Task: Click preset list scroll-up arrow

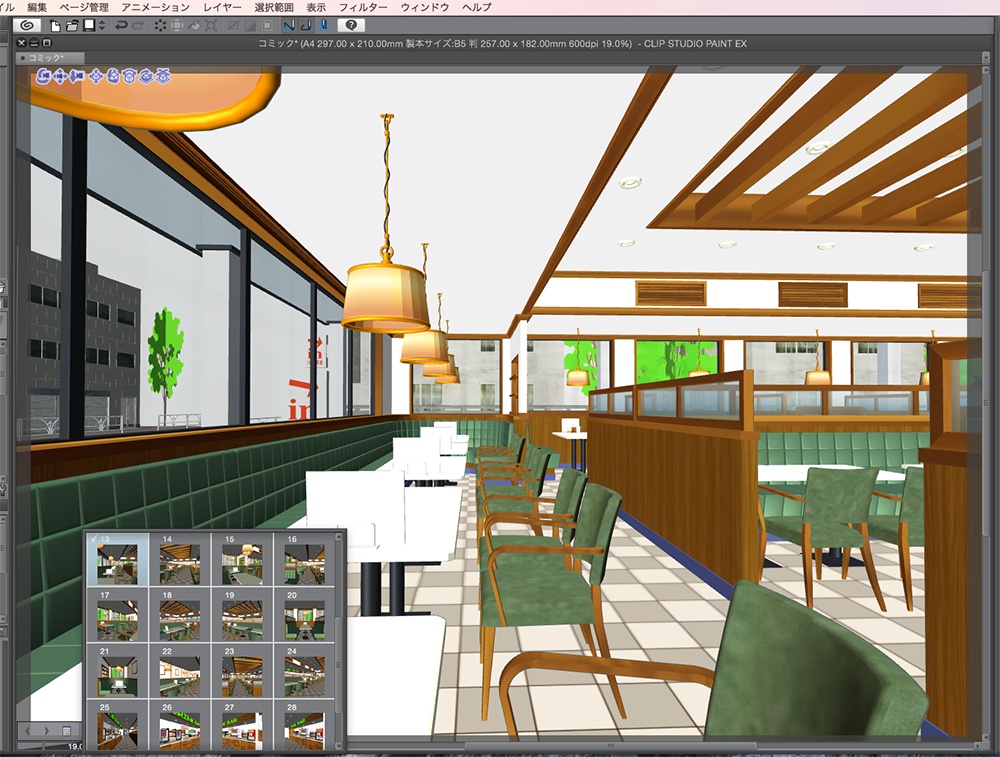Action: pos(339,537)
